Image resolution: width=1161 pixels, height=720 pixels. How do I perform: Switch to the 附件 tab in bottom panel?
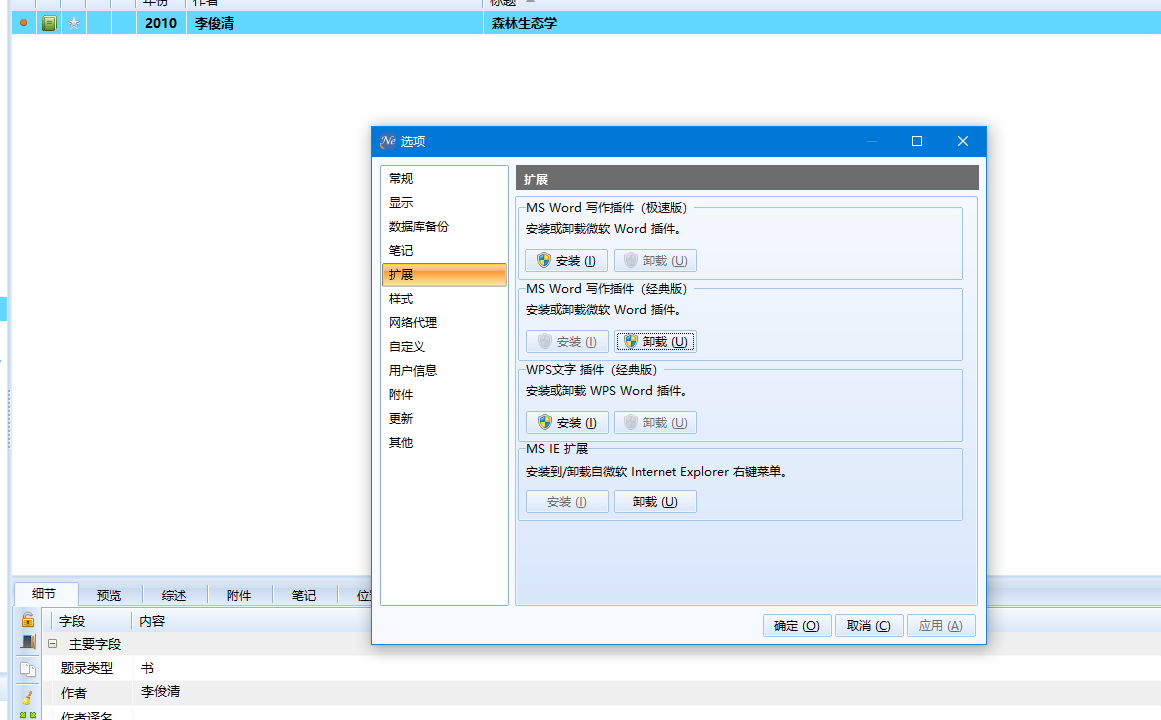click(x=239, y=596)
